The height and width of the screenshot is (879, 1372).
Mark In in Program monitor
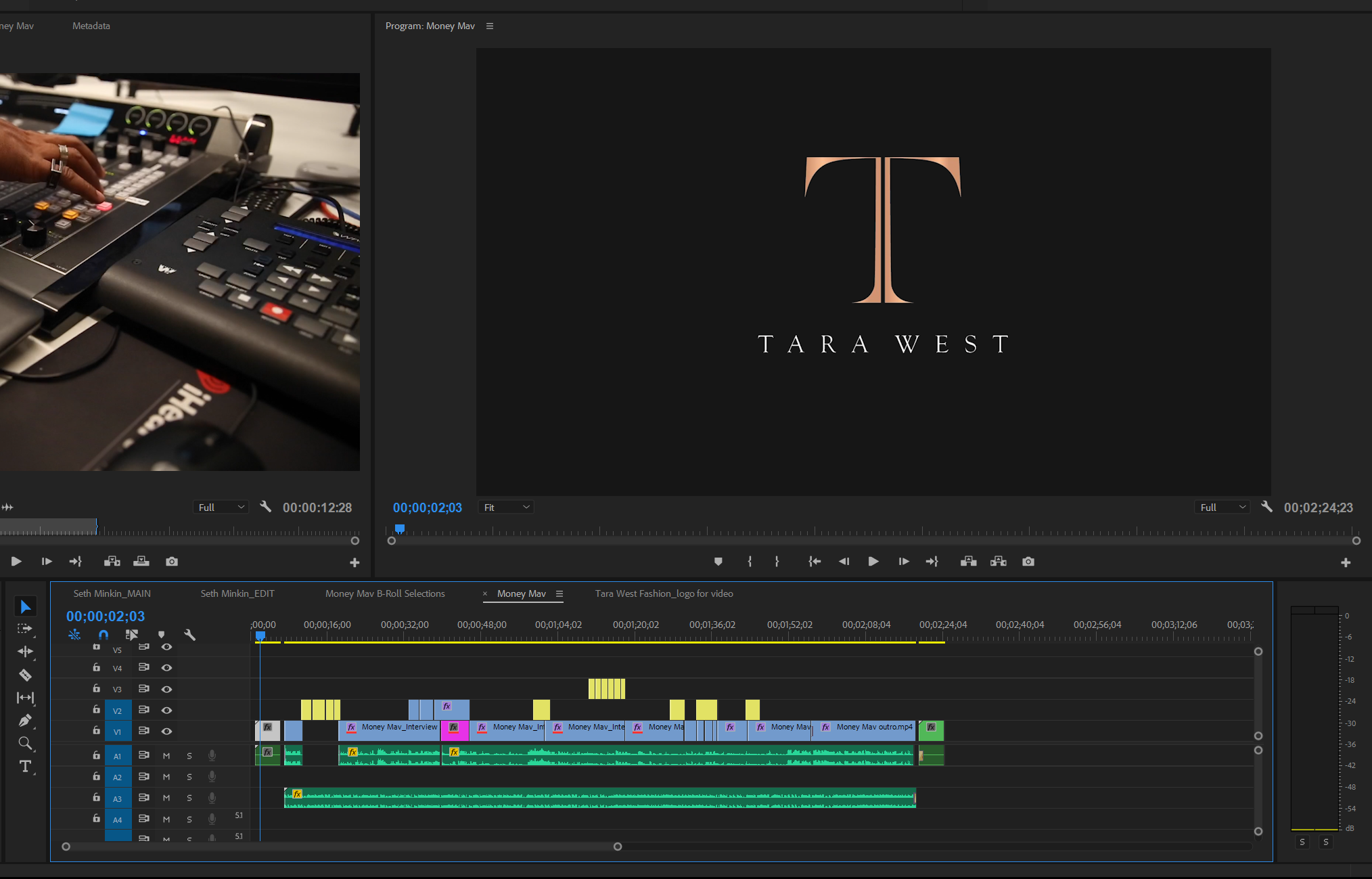pos(750,562)
